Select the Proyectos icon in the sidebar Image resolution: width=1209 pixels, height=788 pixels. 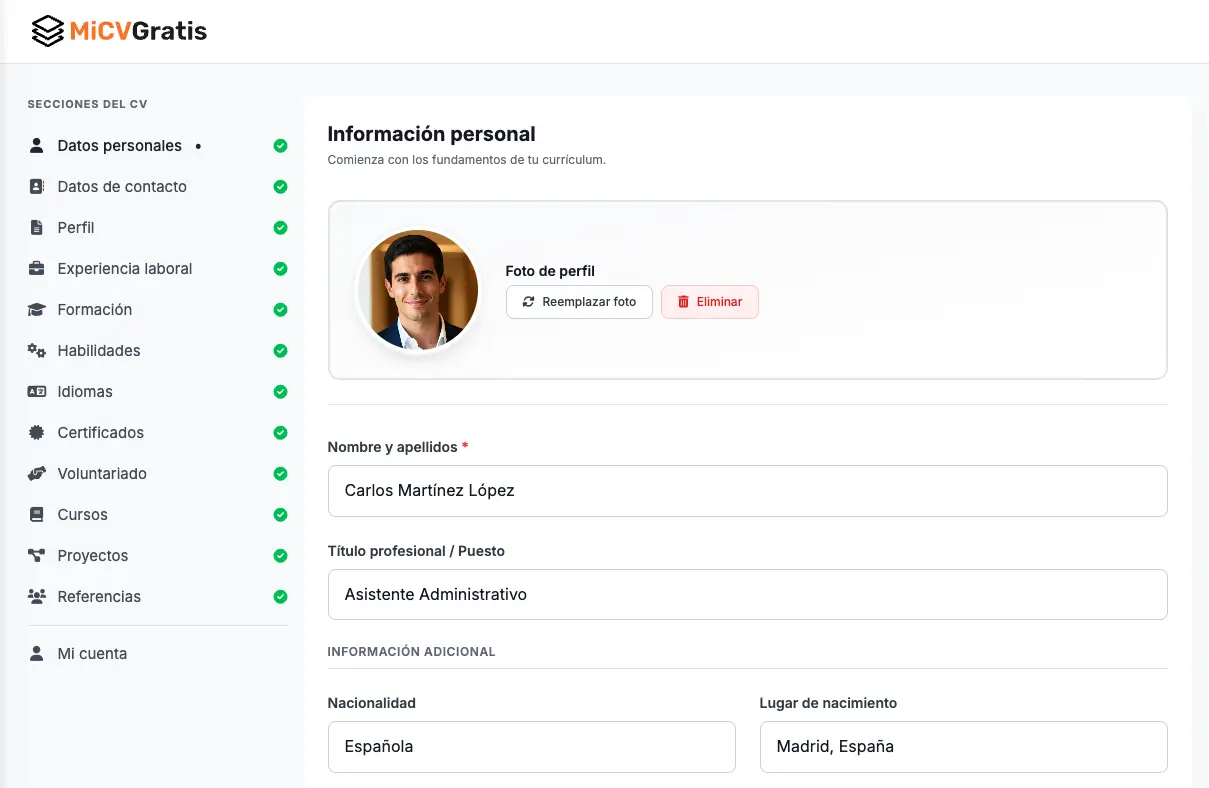coord(36,555)
